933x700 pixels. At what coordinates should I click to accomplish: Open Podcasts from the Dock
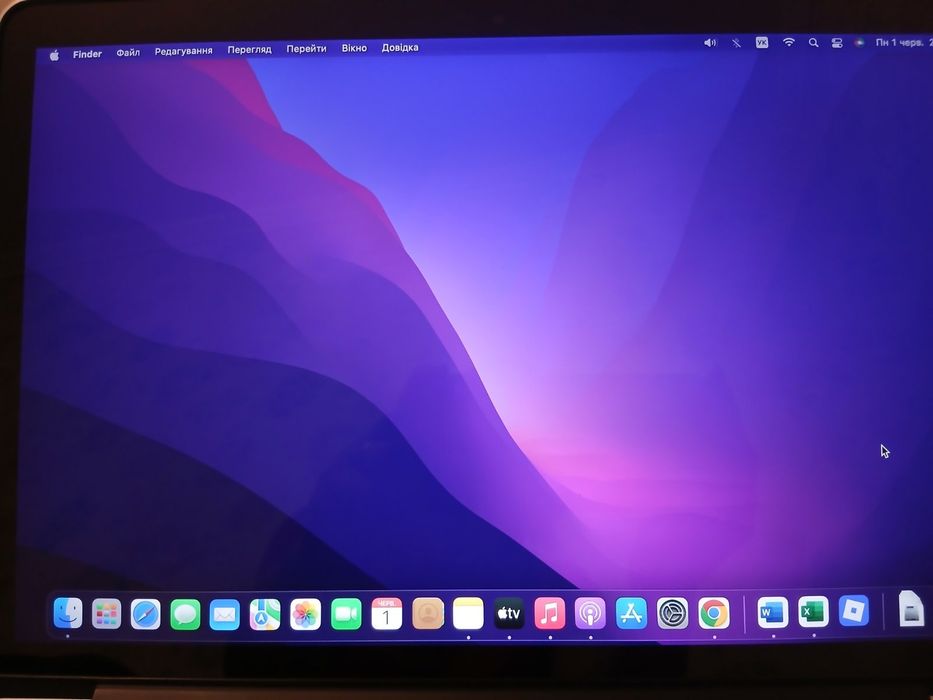590,613
